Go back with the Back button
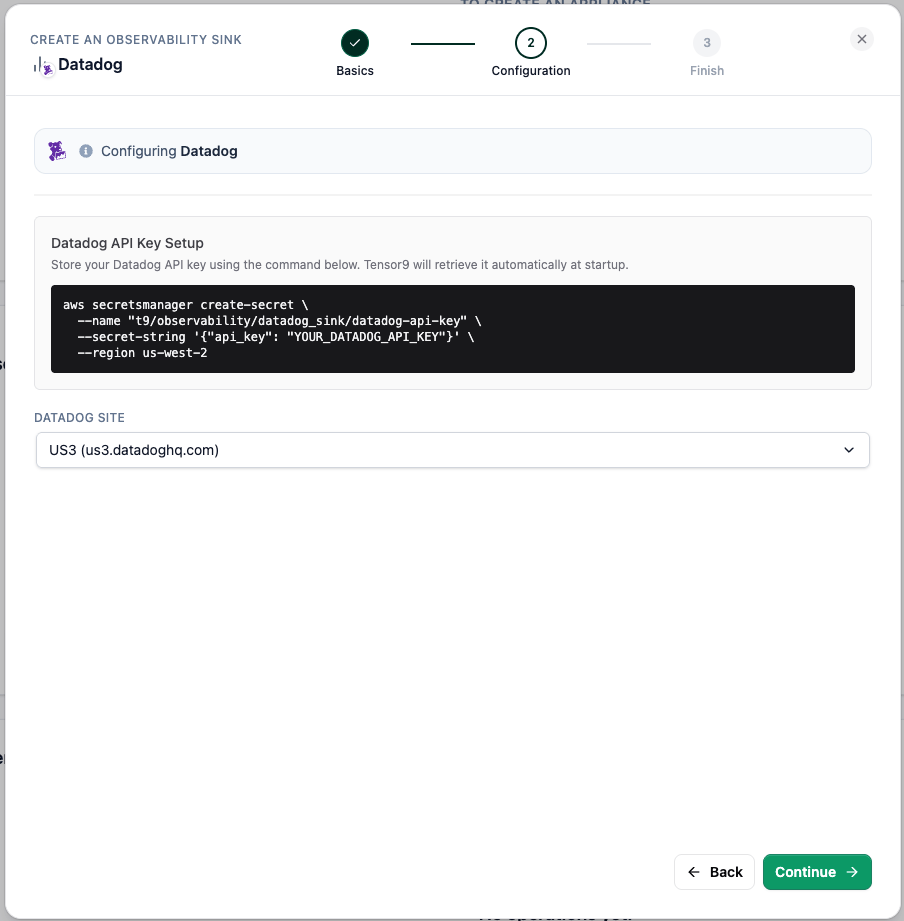 click(x=714, y=872)
